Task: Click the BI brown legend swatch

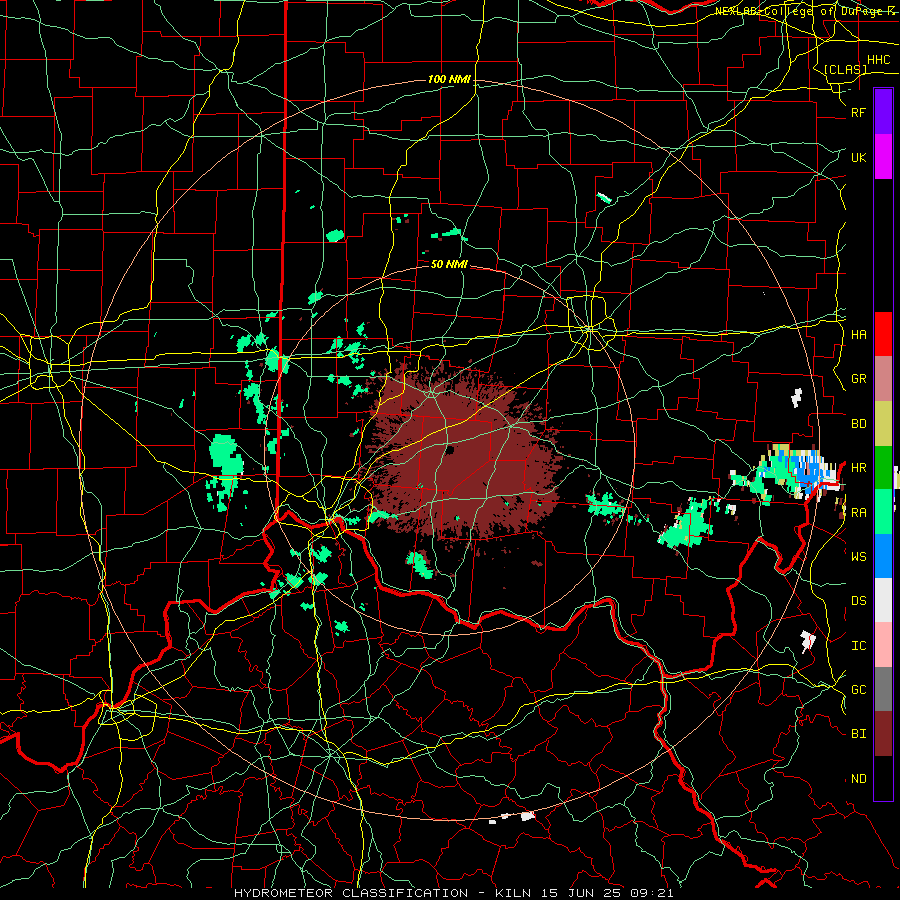Action: (883, 734)
